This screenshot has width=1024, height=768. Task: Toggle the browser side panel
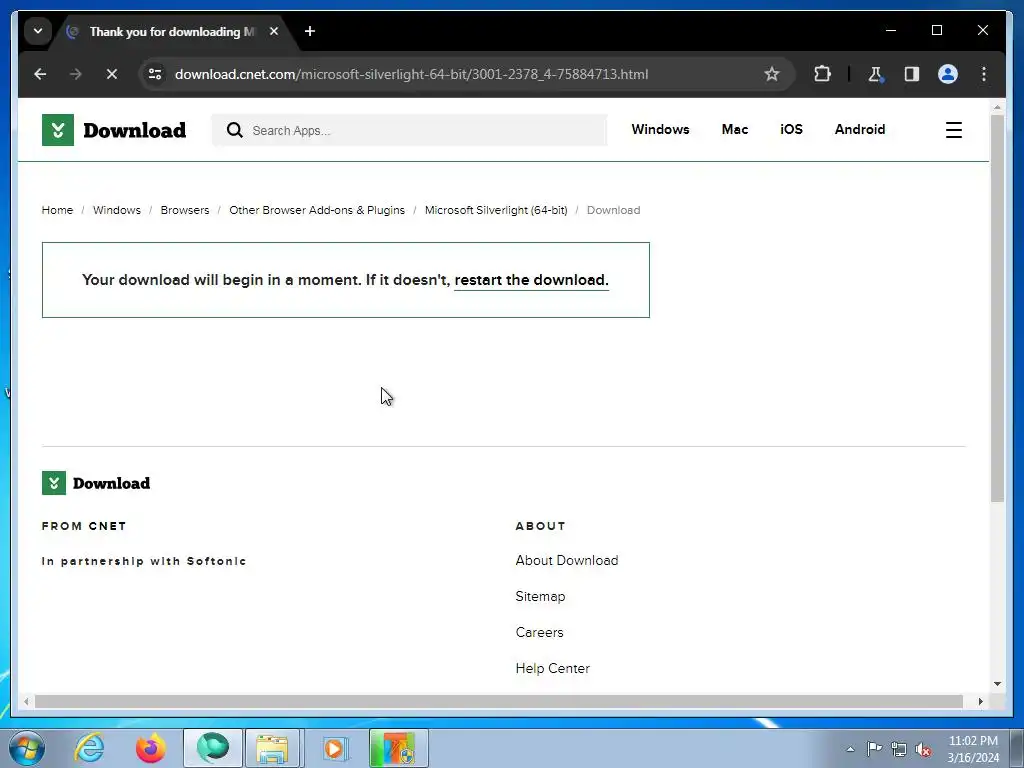[912, 74]
